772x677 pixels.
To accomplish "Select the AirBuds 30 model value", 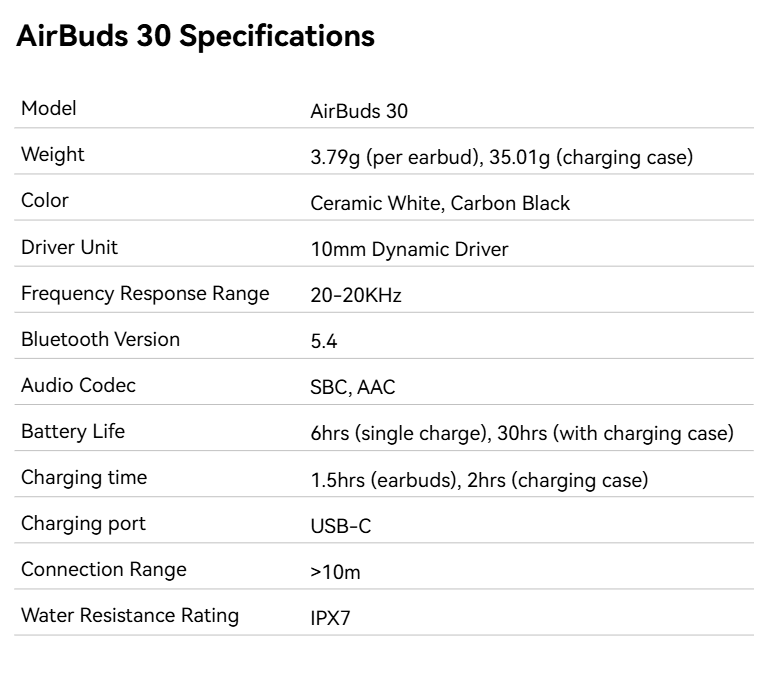I will (x=359, y=112).
